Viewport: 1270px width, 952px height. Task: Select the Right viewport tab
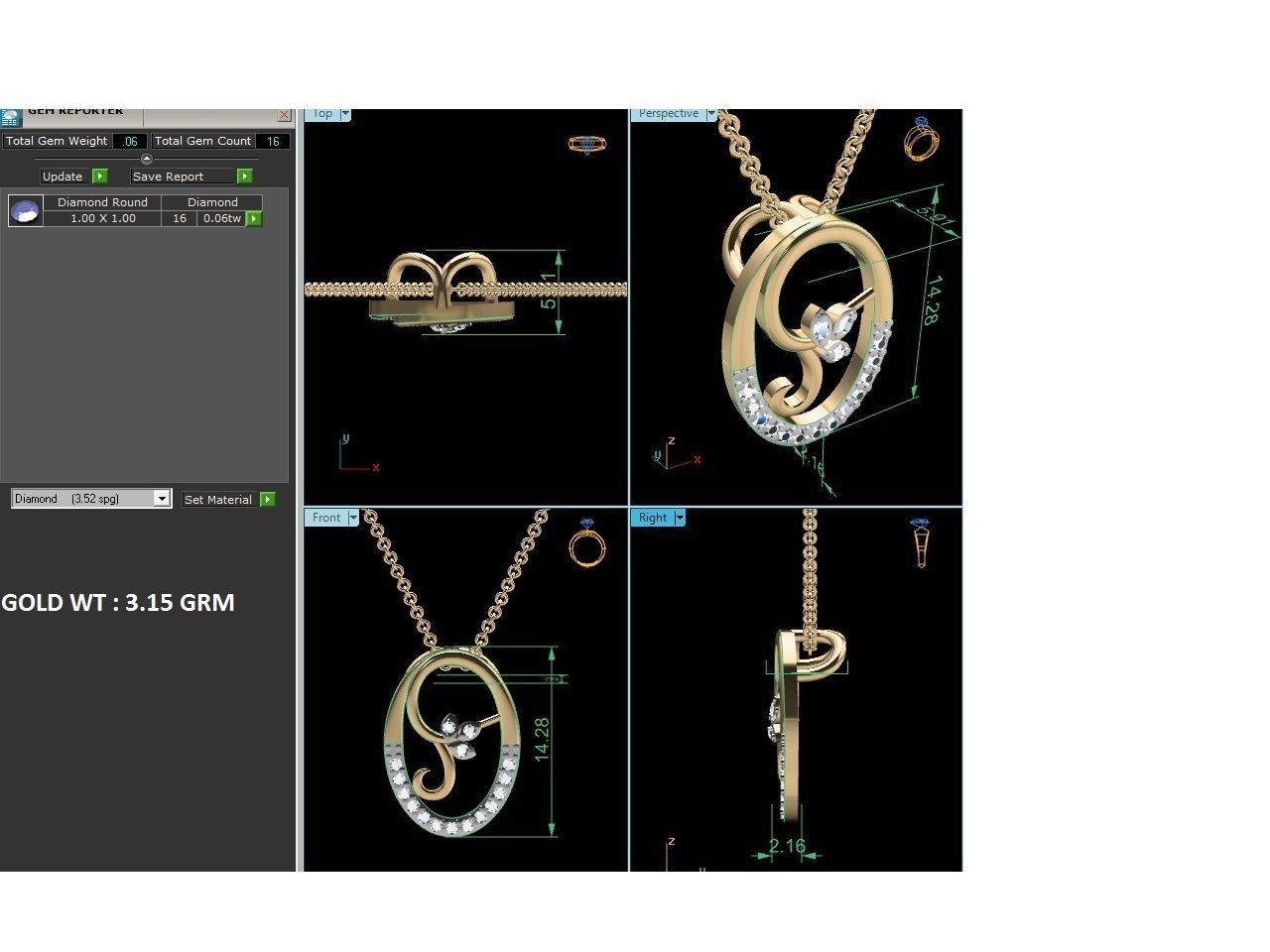pos(653,518)
